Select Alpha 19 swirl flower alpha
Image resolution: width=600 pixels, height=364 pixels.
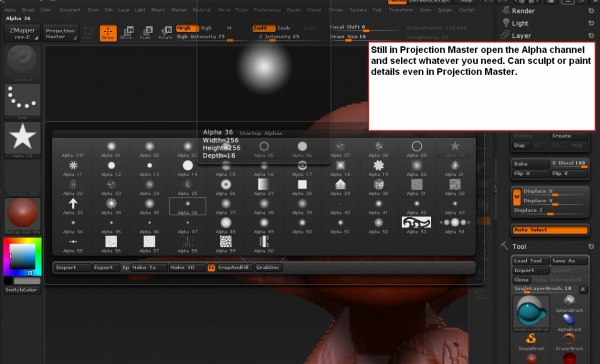click(x=378, y=168)
